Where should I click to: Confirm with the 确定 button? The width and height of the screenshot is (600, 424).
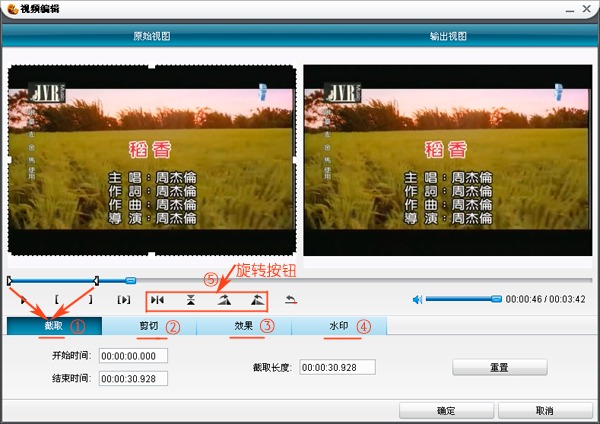(446, 411)
